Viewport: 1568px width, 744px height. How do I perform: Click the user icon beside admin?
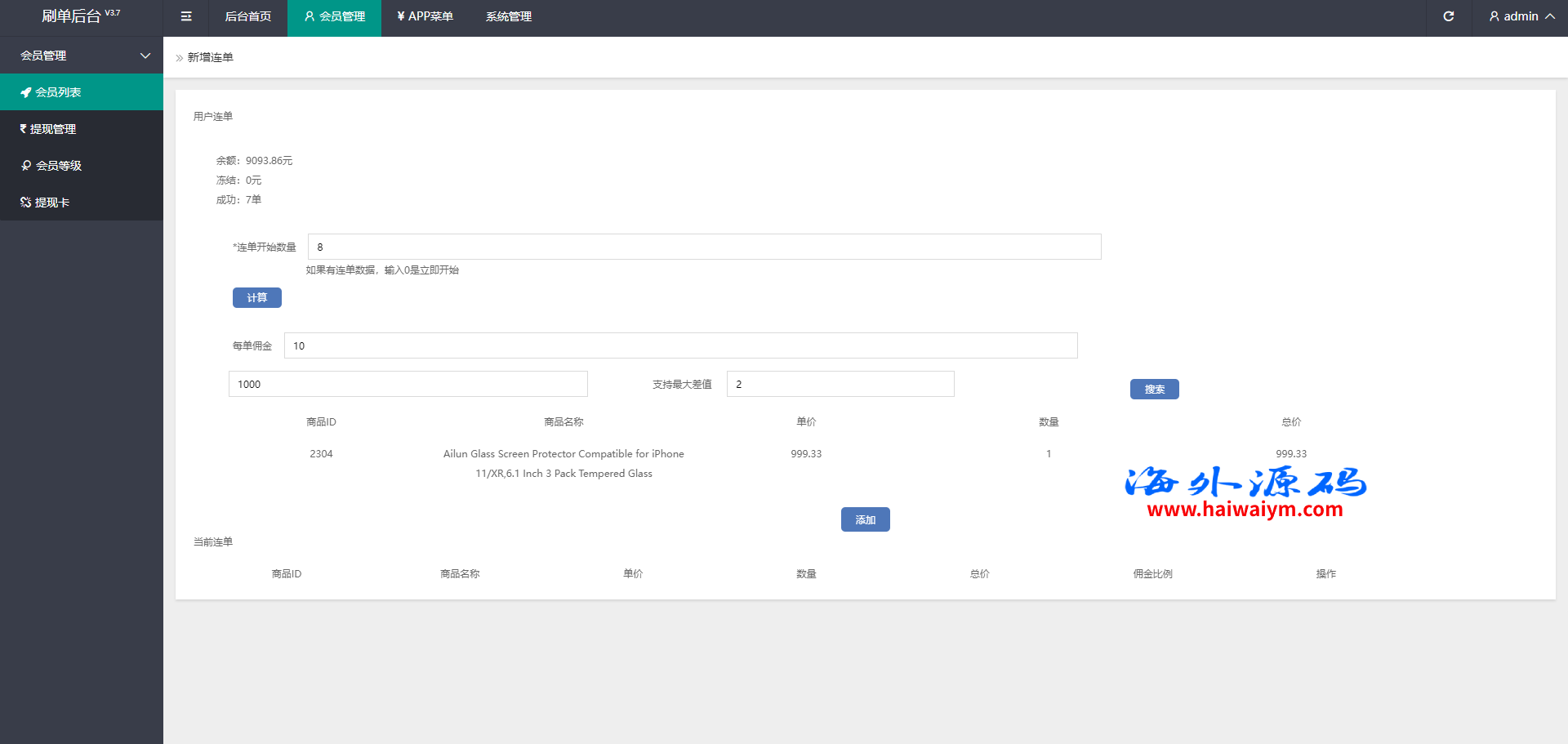click(x=1494, y=16)
